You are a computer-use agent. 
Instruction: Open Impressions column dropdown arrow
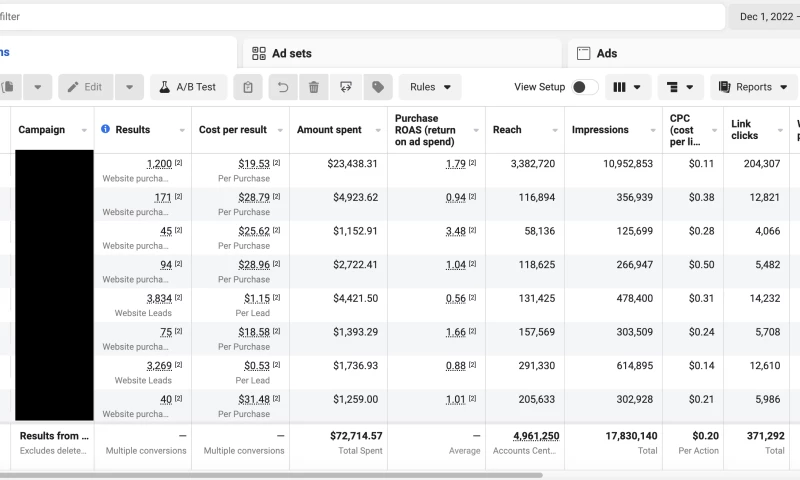click(653, 131)
